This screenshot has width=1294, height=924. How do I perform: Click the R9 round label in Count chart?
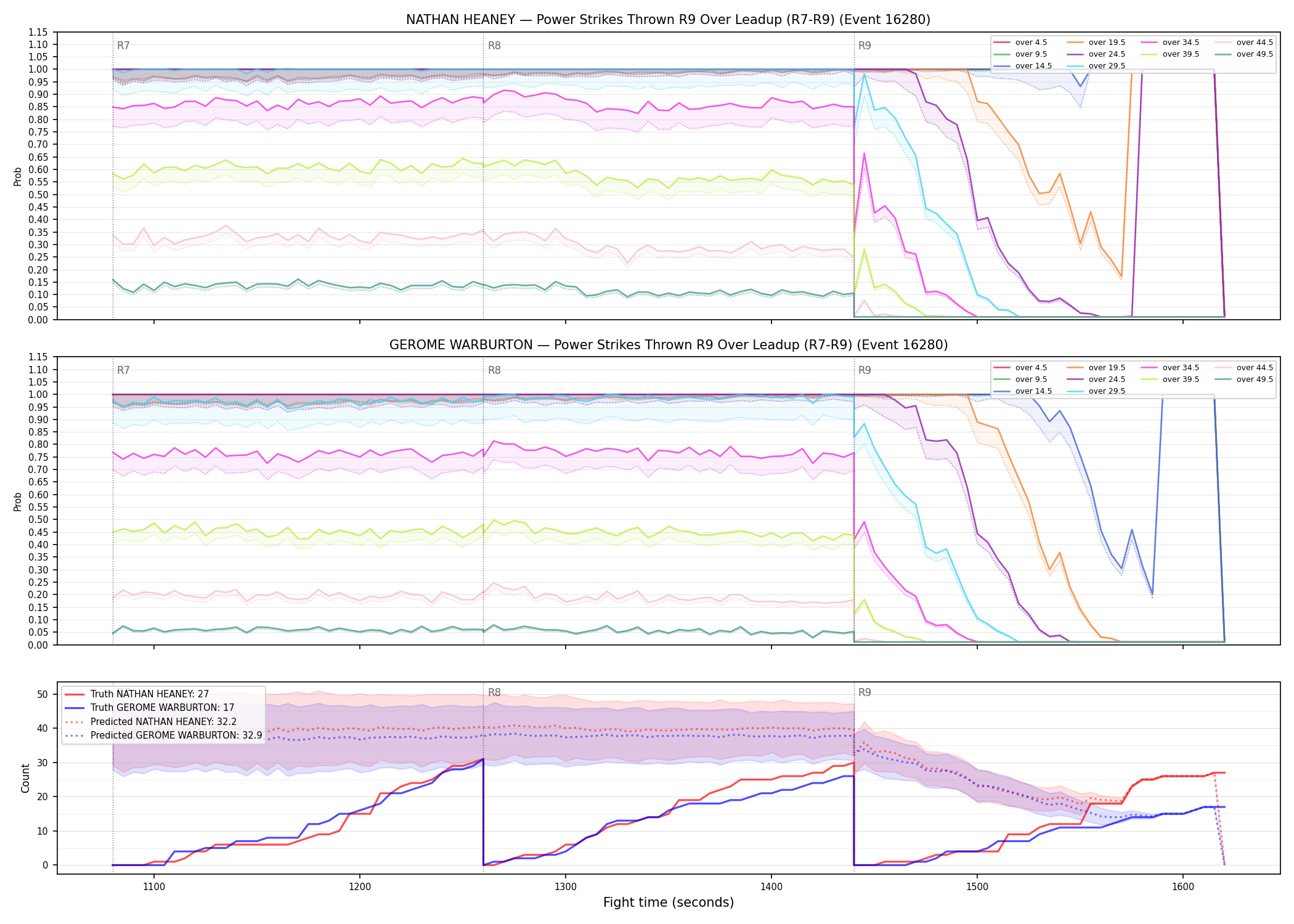coord(865,692)
